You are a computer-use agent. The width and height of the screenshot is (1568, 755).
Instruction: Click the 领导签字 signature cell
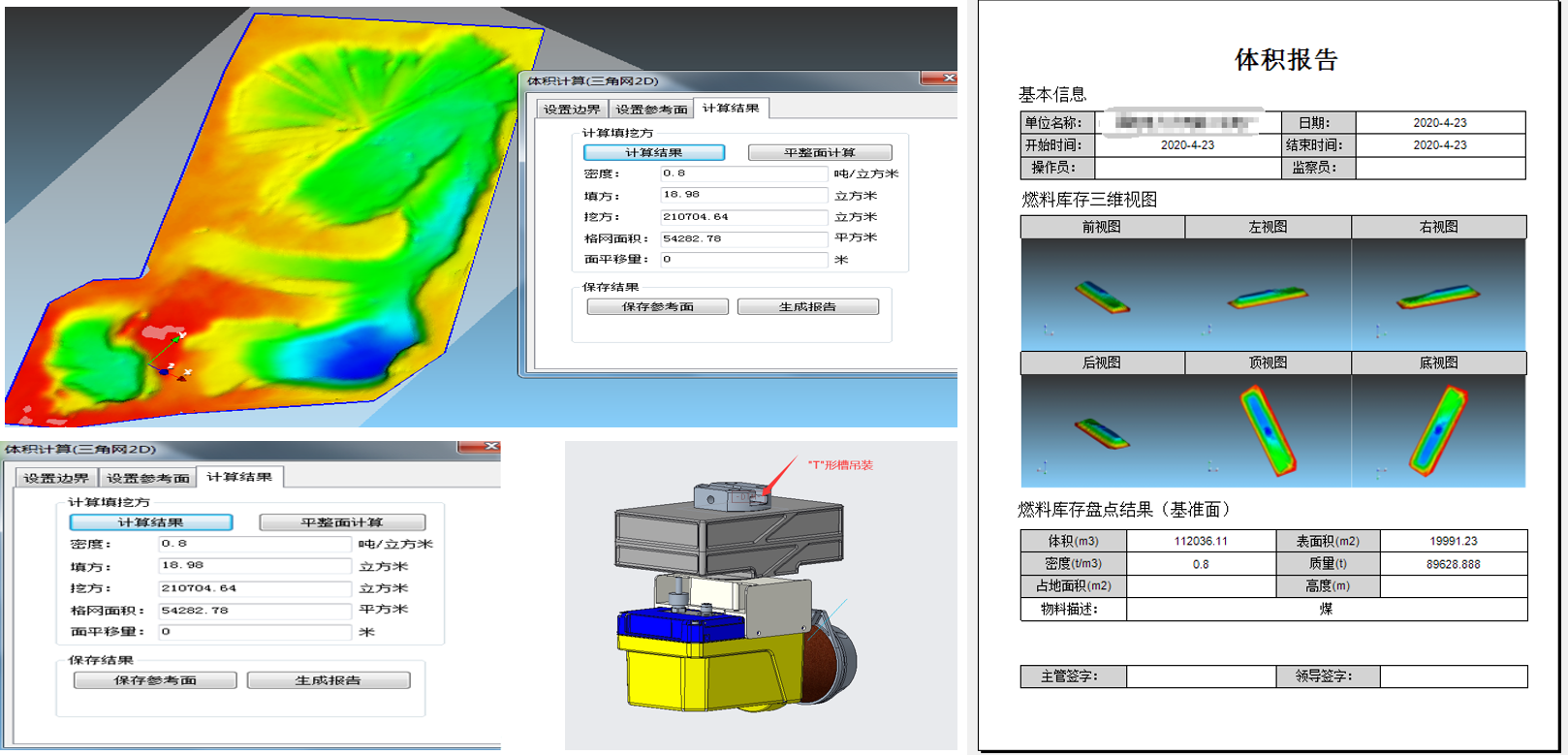pyautogui.click(x=1453, y=676)
